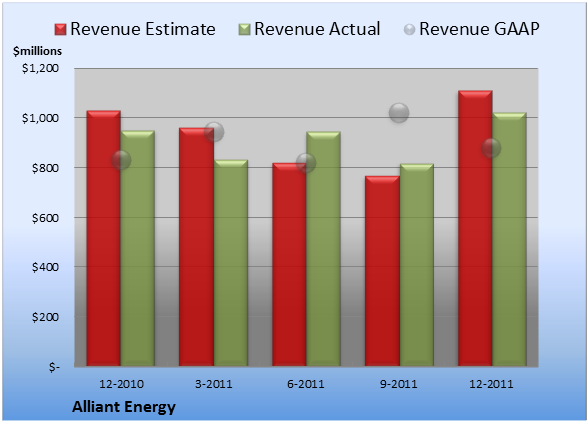
Task: Click the green Revenue Actual legend swatch
Action: [244, 29]
